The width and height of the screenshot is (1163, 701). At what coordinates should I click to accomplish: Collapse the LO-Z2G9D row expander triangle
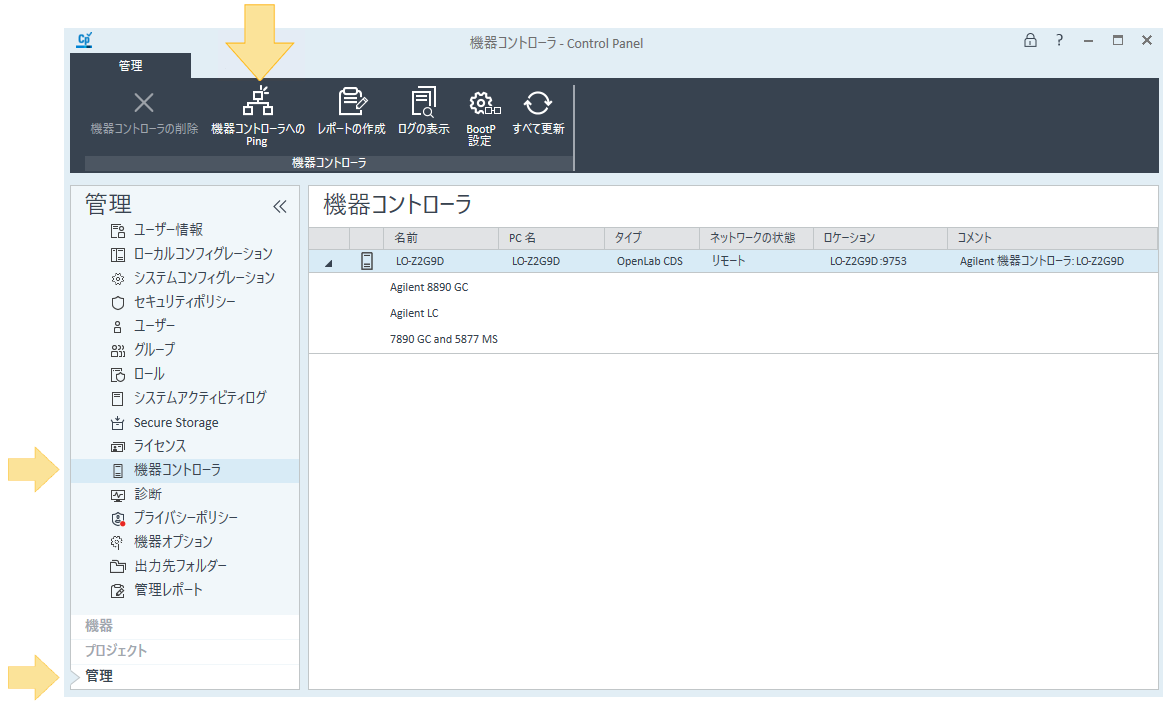tap(329, 262)
